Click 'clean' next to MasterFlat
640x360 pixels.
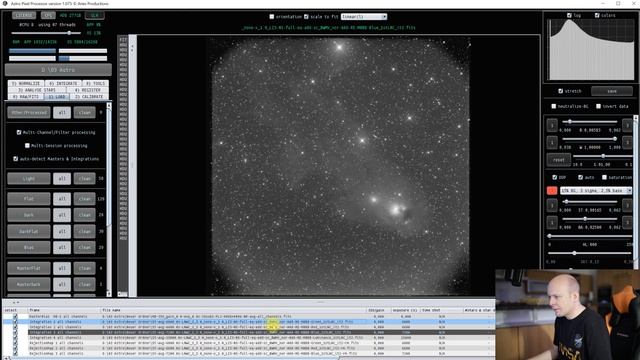click(84, 268)
